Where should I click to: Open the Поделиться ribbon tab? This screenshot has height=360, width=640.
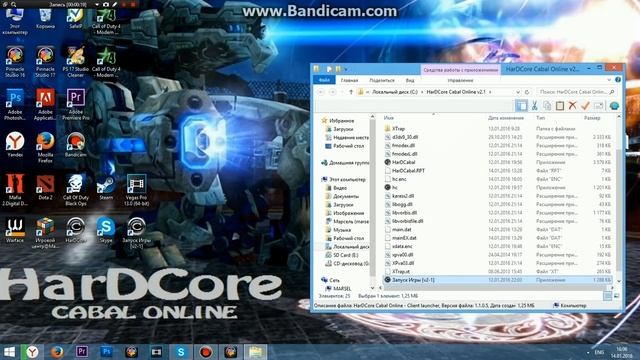coord(382,80)
